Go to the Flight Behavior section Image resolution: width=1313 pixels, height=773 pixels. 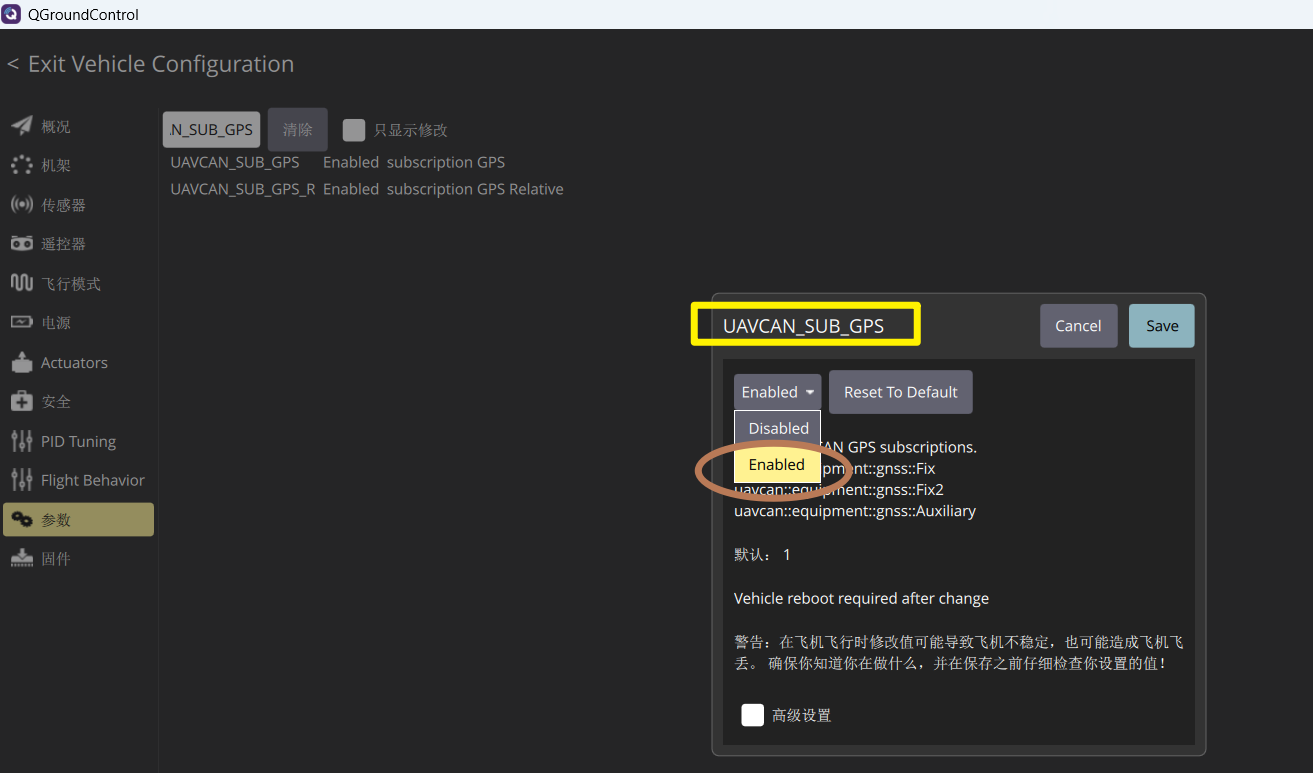78,480
